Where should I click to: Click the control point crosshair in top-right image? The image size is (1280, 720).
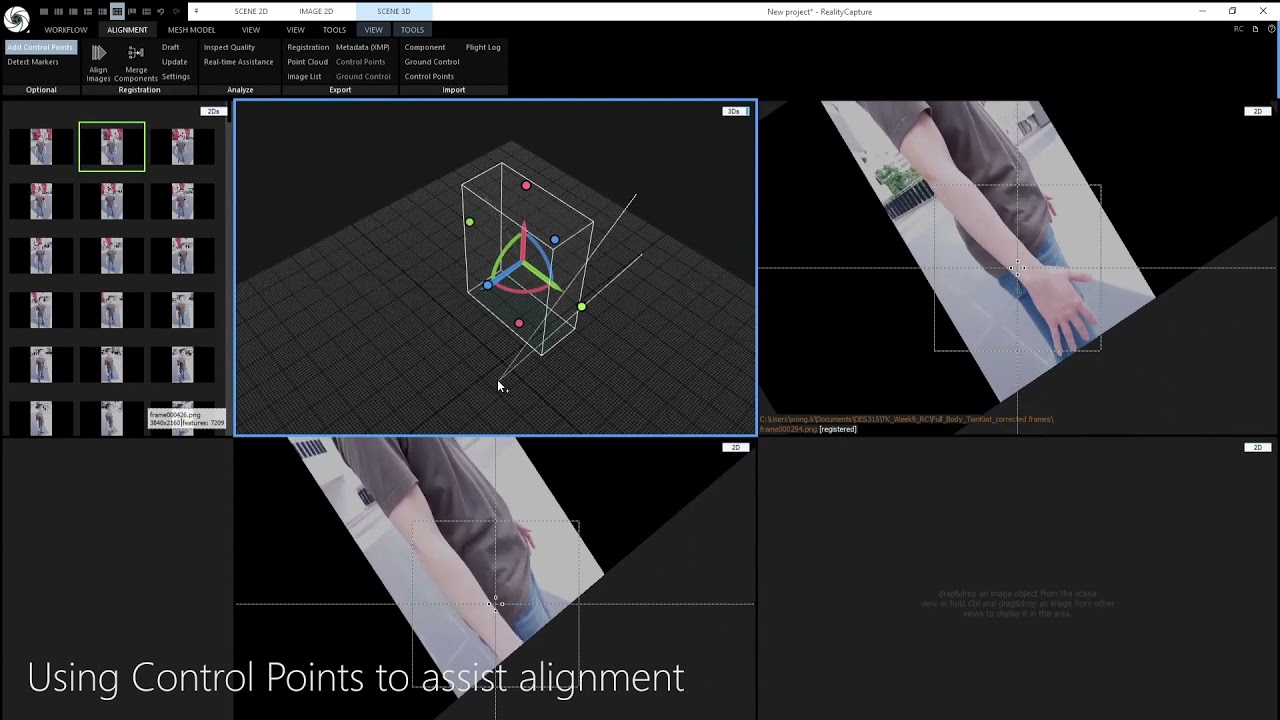(1017, 267)
